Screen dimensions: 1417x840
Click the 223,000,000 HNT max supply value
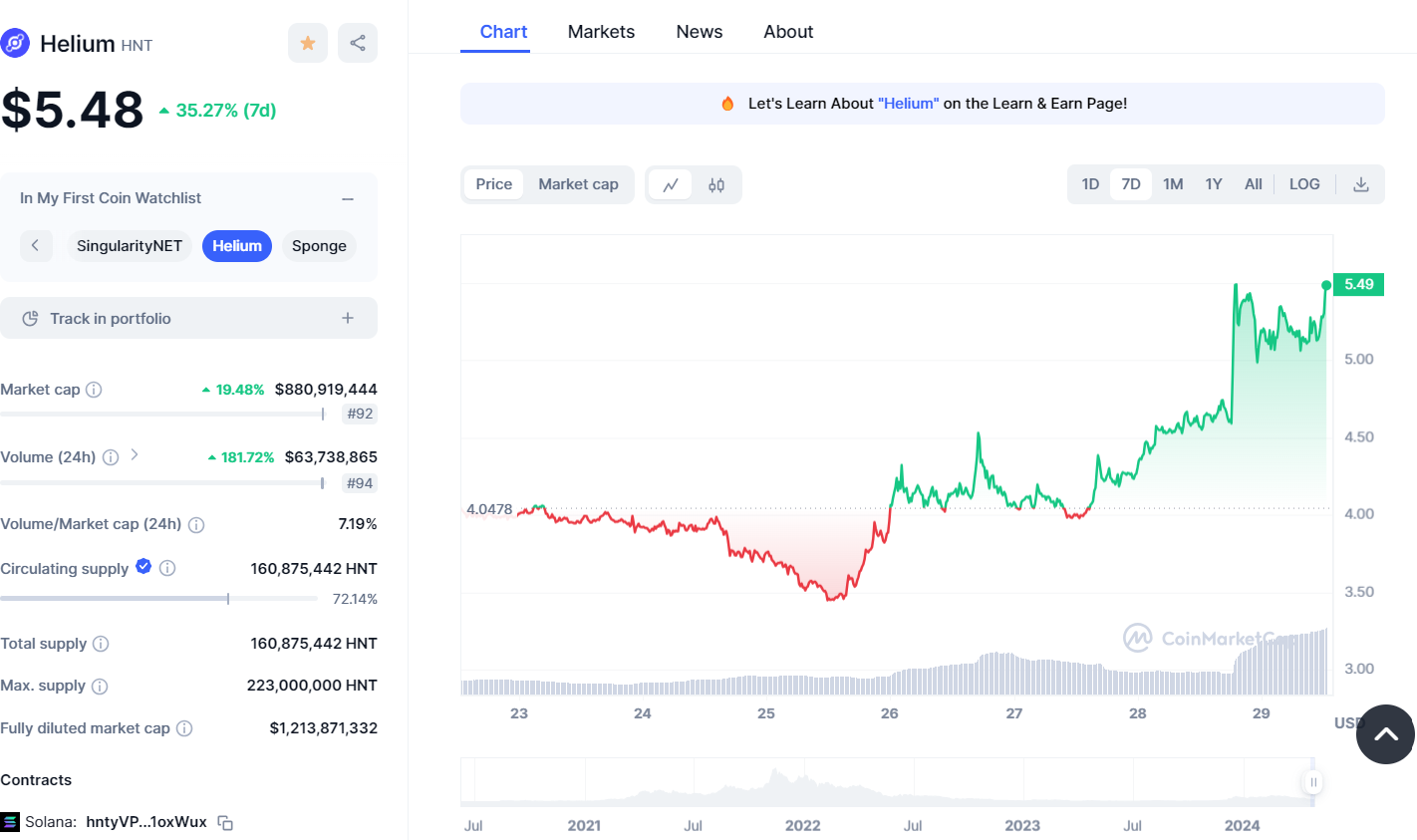(x=312, y=686)
